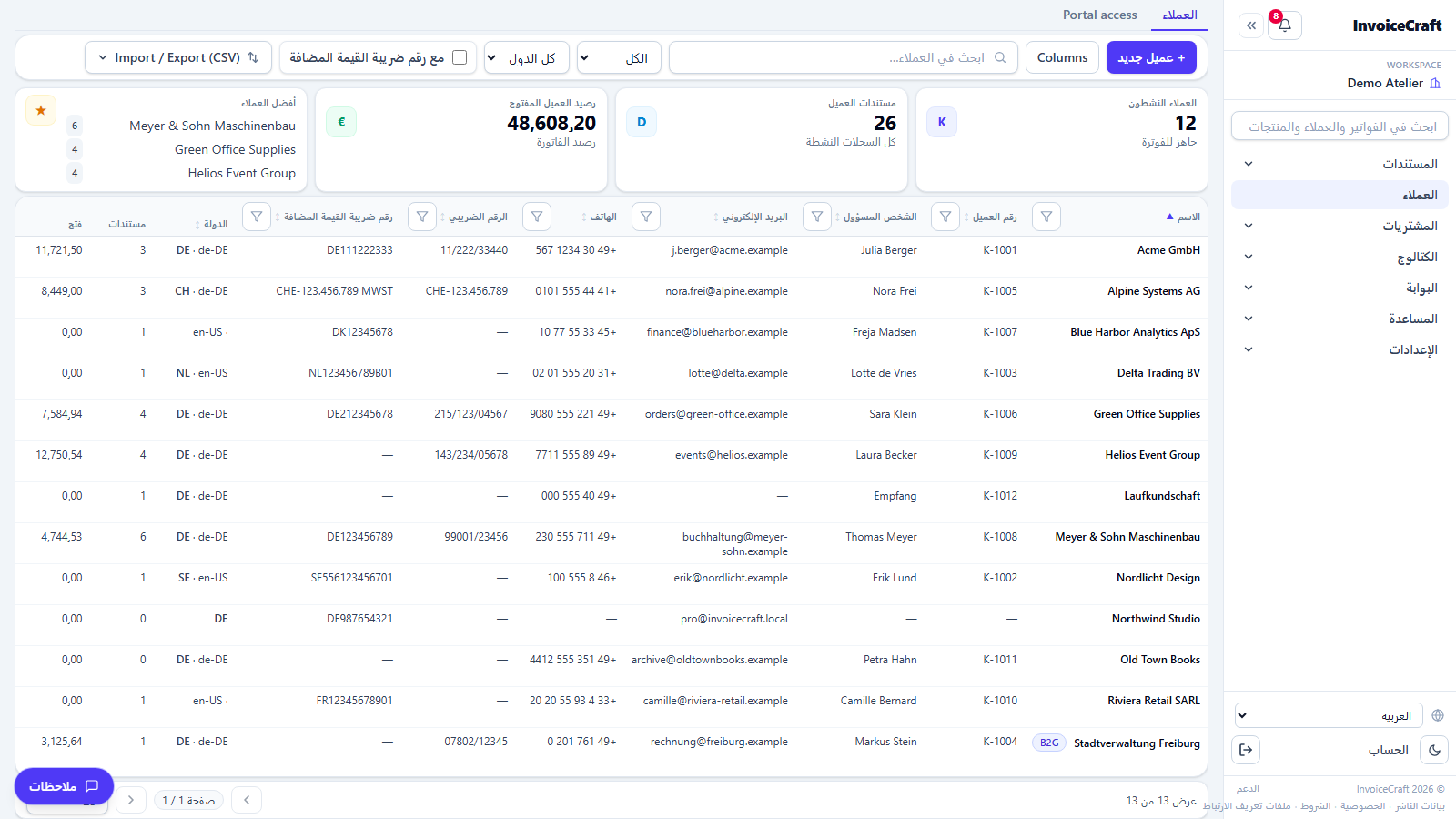This screenshot has height=819, width=1456.
Task: Open the filter for رقم ضريبة القيمة المضافة column
Action: click(x=257, y=217)
